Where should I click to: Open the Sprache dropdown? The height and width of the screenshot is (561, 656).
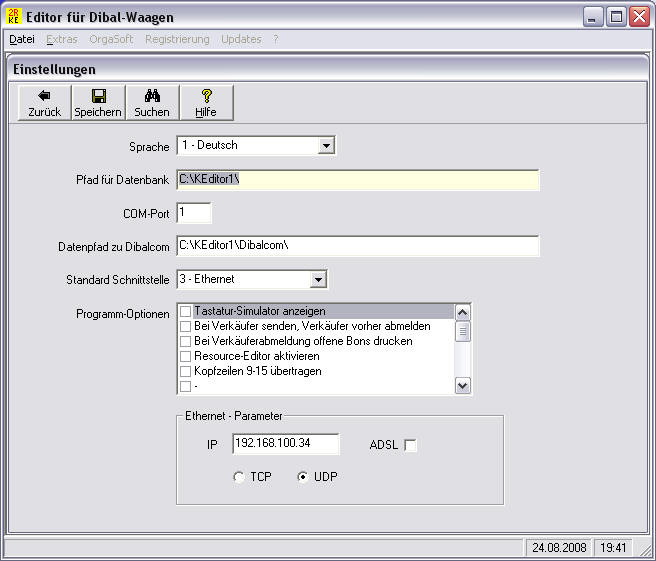click(x=326, y=146)
